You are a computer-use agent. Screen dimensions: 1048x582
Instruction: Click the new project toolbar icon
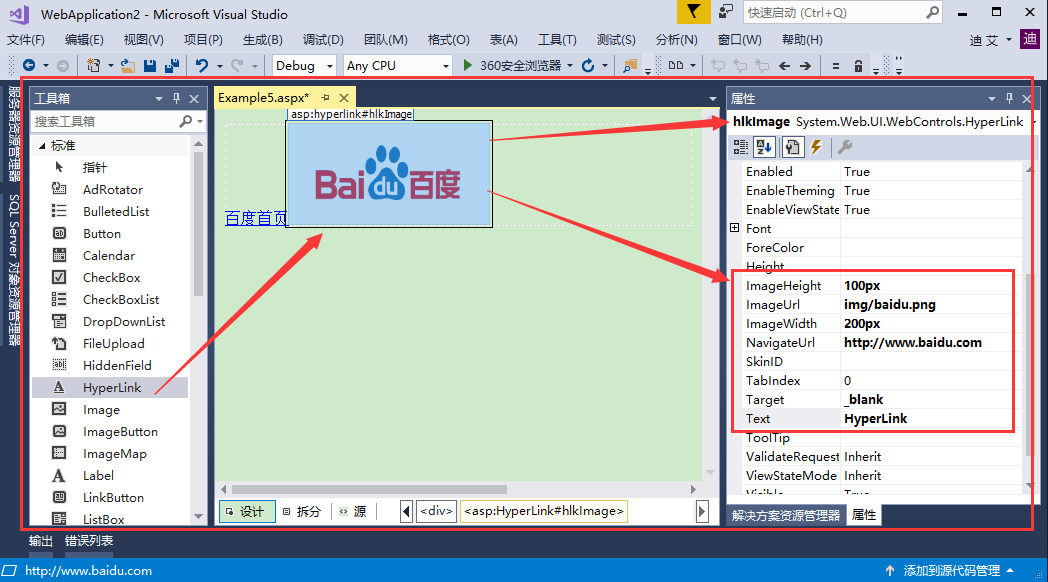94,65
